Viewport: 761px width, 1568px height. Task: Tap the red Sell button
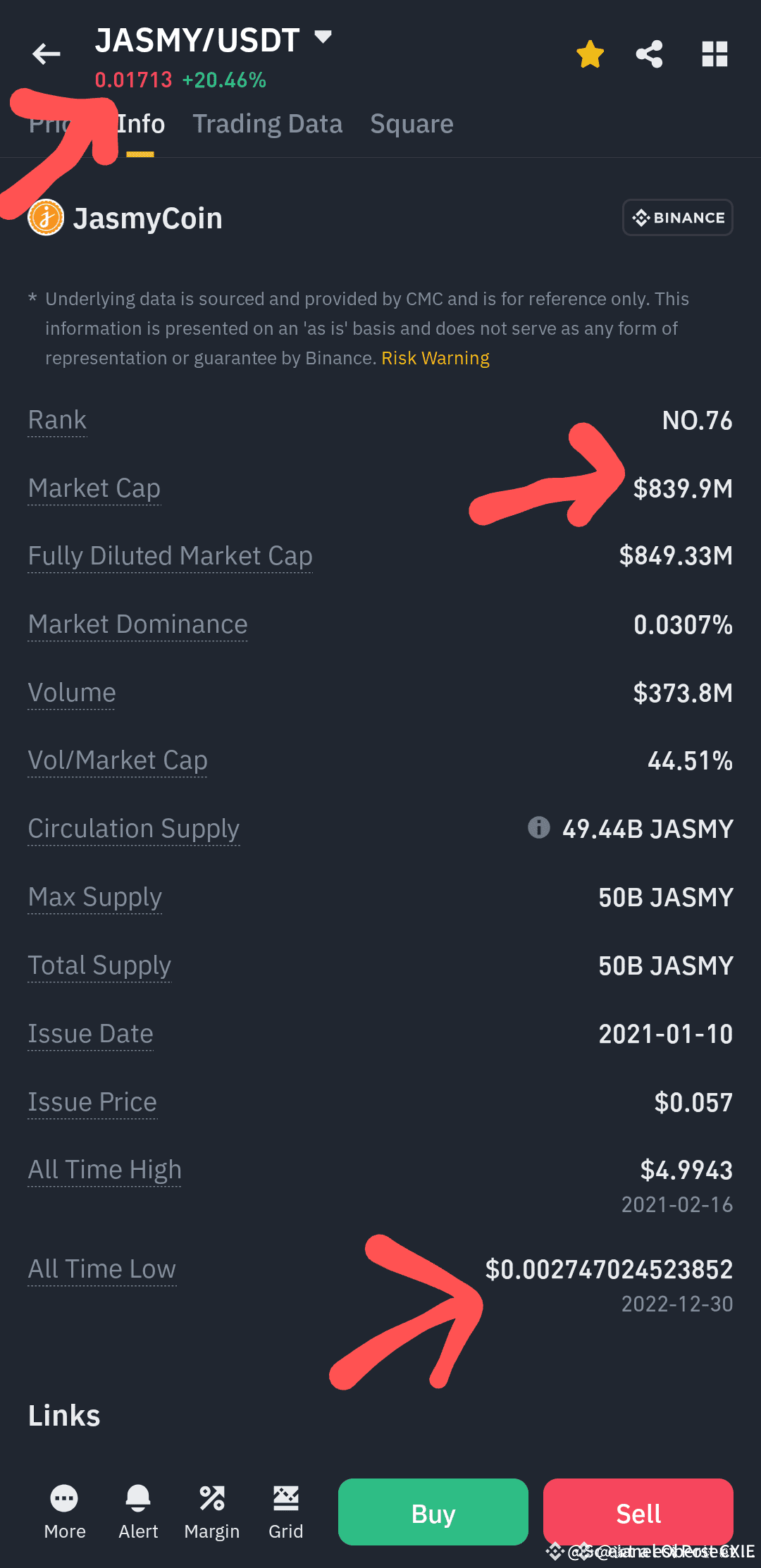coord(638,1512)
